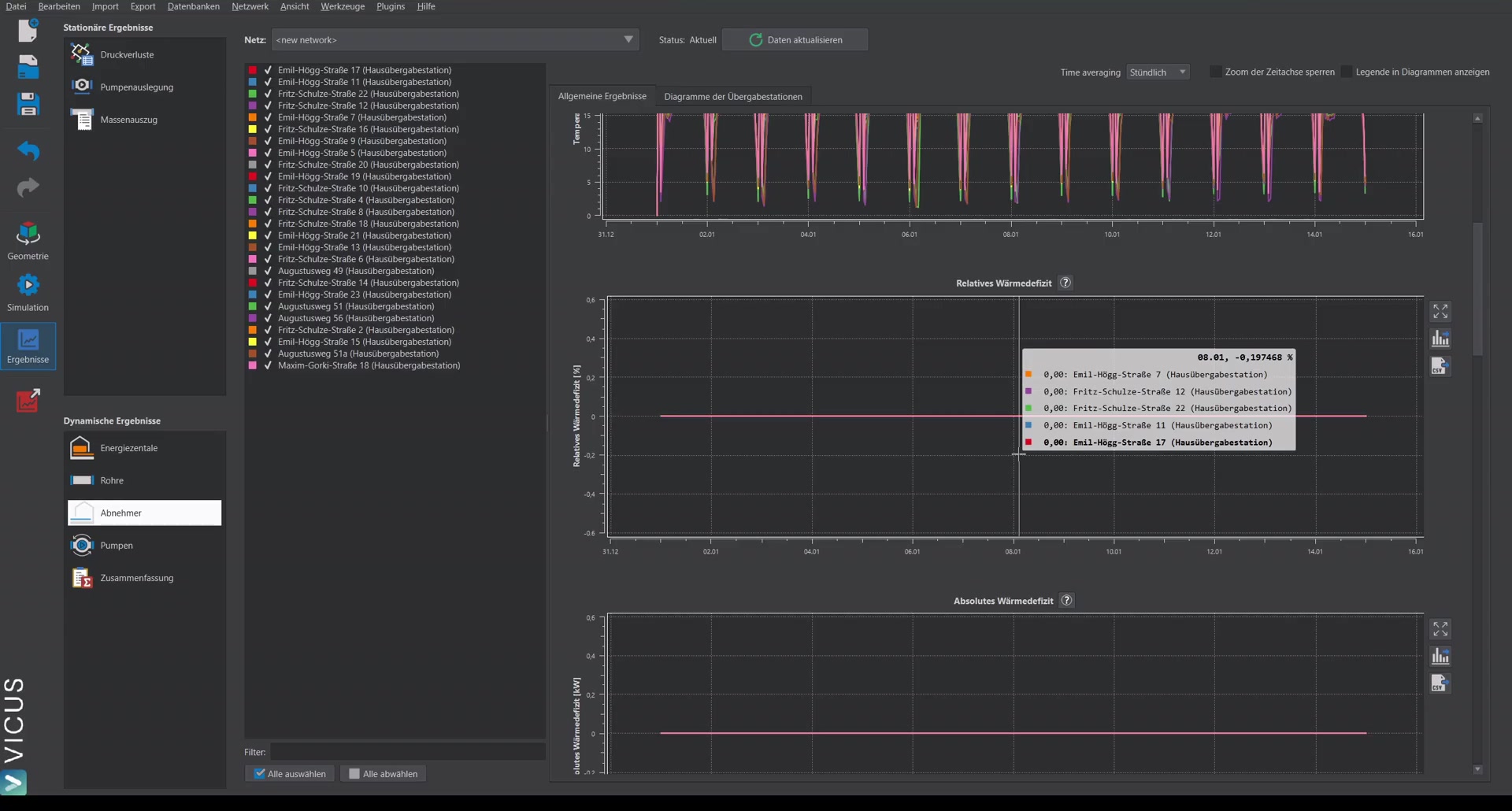Click the red chart export icon
1512x811 pixels.
point(28,400)
